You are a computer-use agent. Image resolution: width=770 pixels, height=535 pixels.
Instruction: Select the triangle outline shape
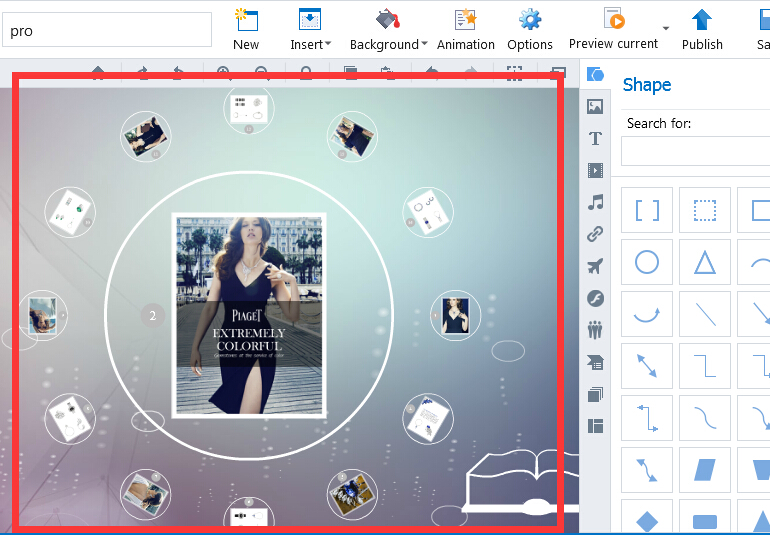[705, 262]
